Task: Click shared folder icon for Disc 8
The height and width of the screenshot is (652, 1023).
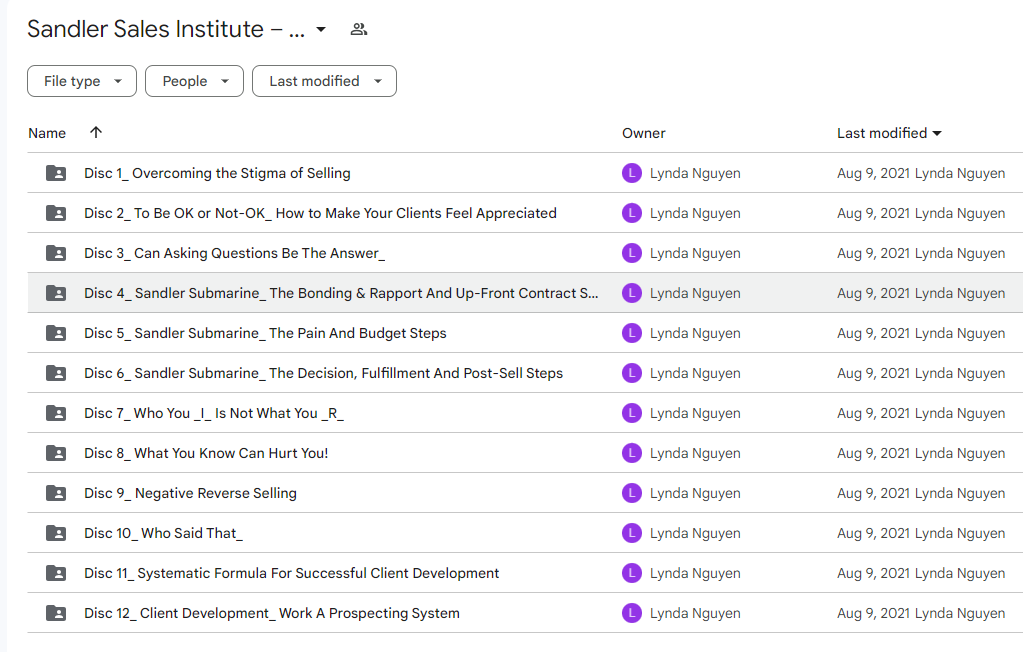Action: click(x=56, y=453)
